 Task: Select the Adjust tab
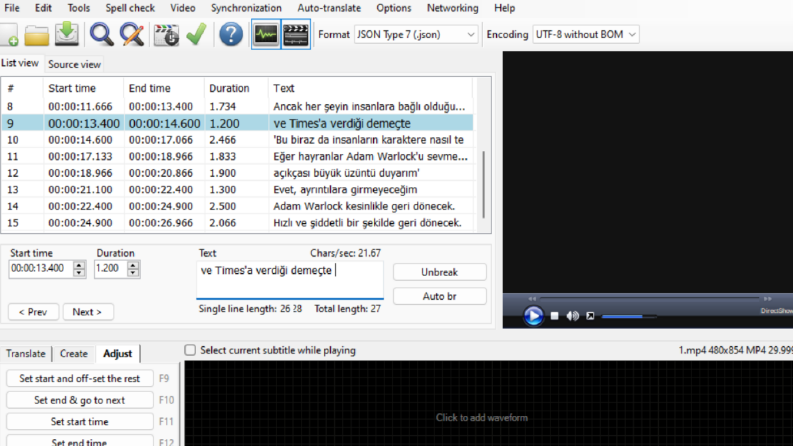coord(117,353)
